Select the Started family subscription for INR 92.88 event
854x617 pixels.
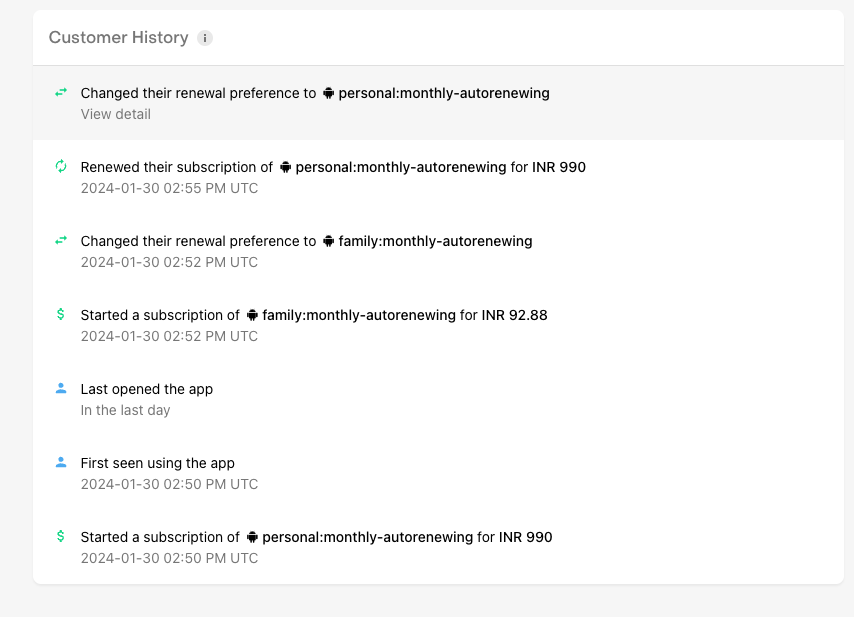438,325
